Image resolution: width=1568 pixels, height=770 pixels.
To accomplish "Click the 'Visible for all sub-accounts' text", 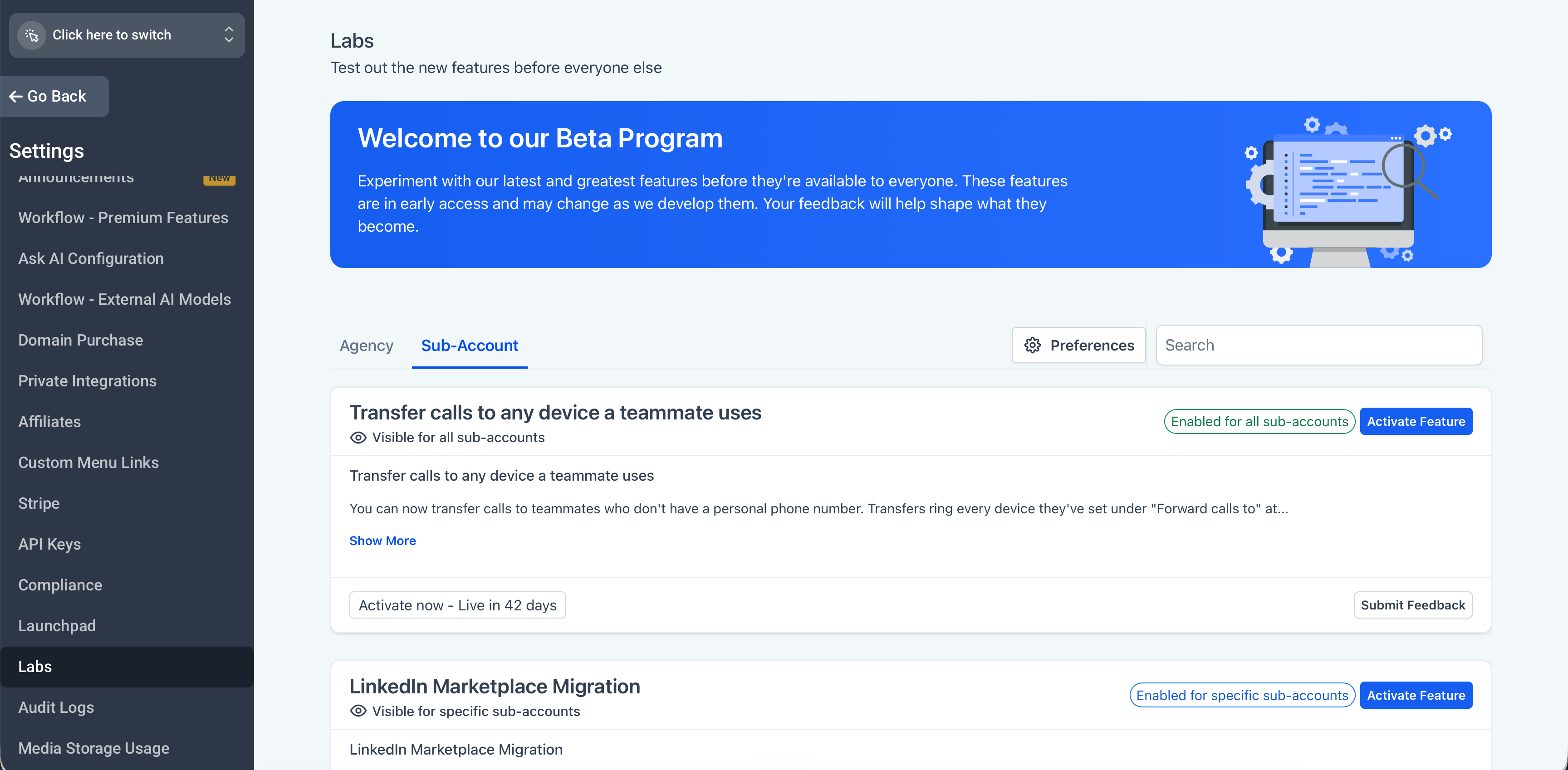I will 458,437.
